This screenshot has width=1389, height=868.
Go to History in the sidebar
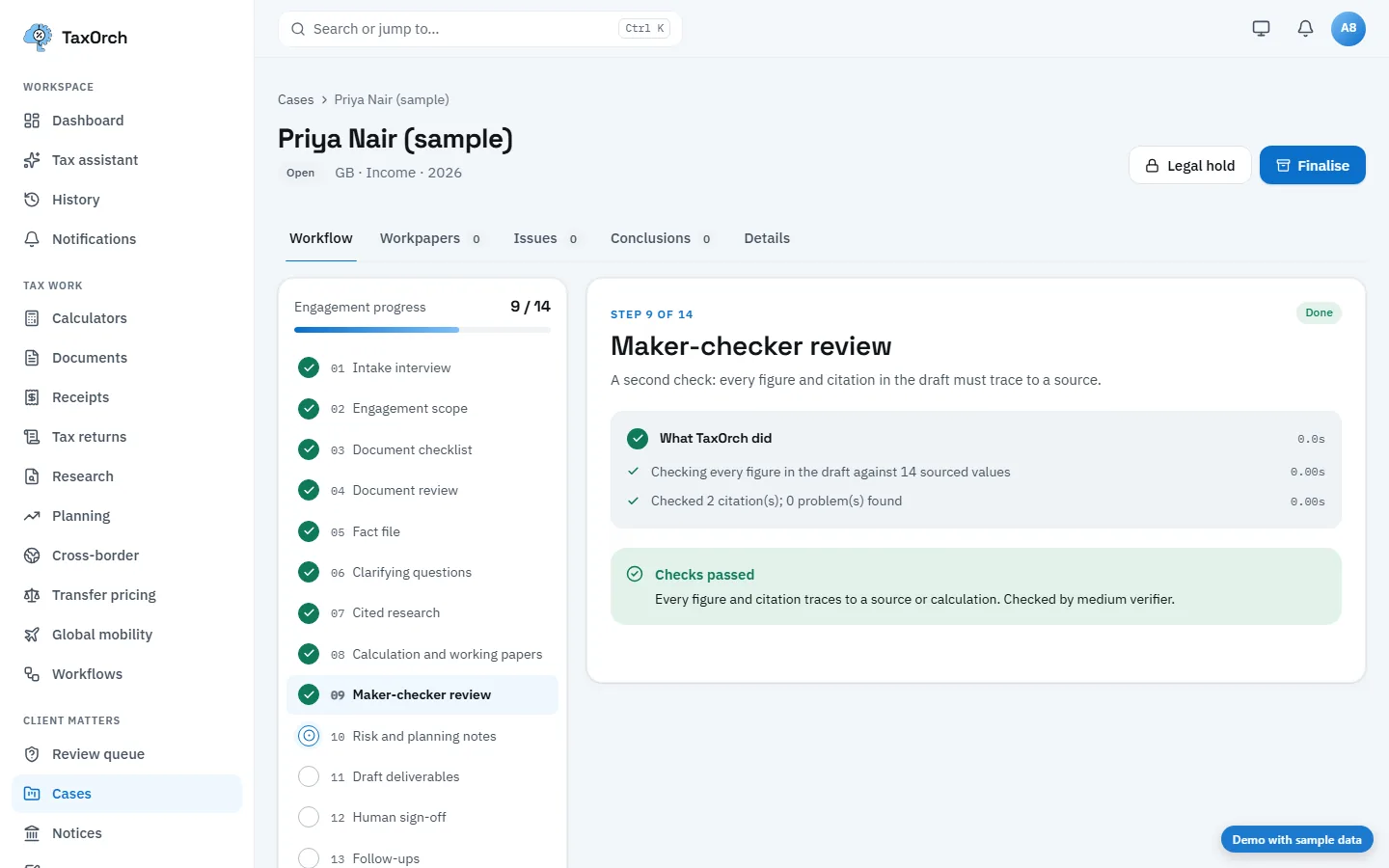[126, 200]
